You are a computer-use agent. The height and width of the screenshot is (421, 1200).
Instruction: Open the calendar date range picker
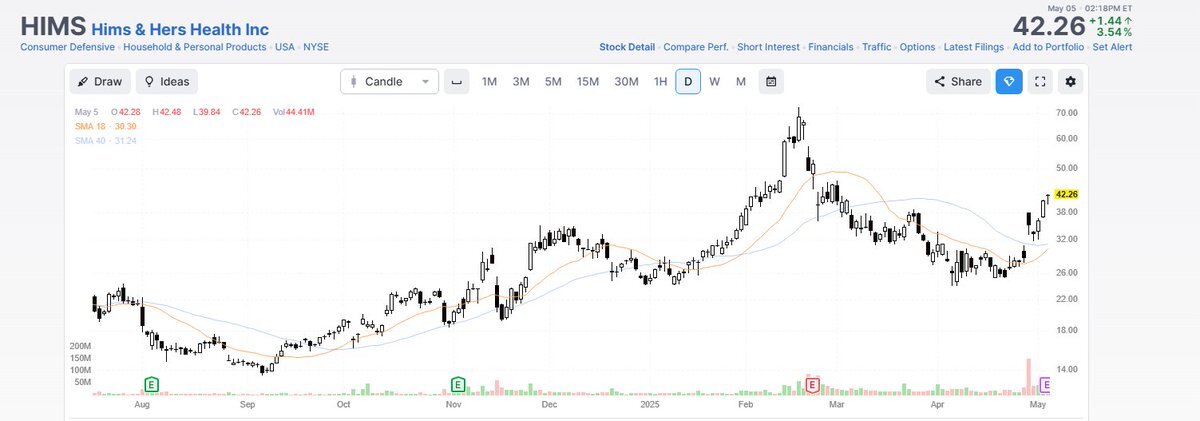pos(771,81)
